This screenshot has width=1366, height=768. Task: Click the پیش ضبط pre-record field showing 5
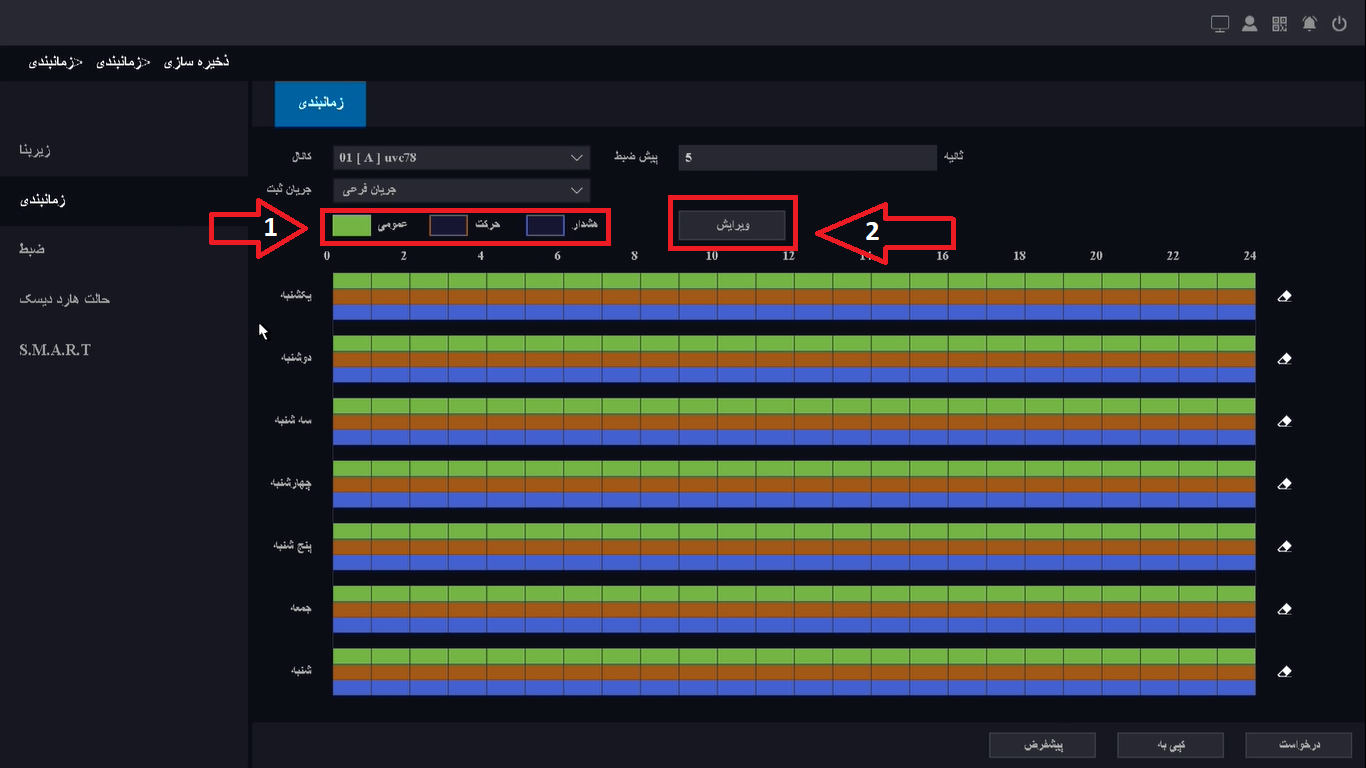(808, 158)
